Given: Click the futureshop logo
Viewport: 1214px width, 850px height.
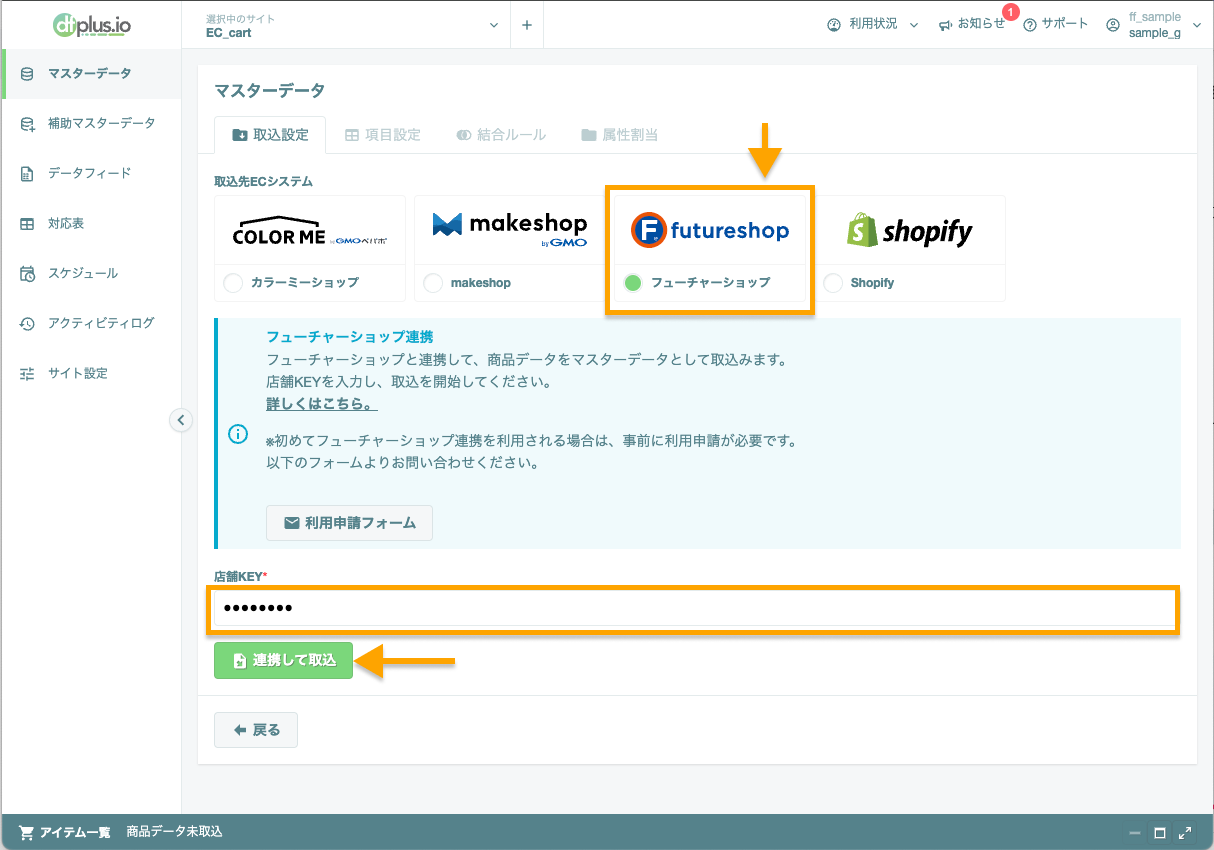Looking at the screenshot, I should pos(710,231).
